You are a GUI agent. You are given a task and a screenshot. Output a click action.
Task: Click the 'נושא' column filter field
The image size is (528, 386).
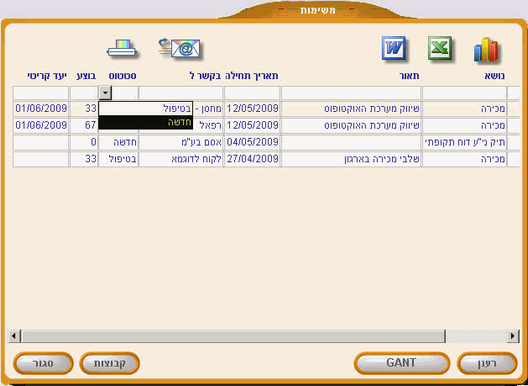coord(464,93)
